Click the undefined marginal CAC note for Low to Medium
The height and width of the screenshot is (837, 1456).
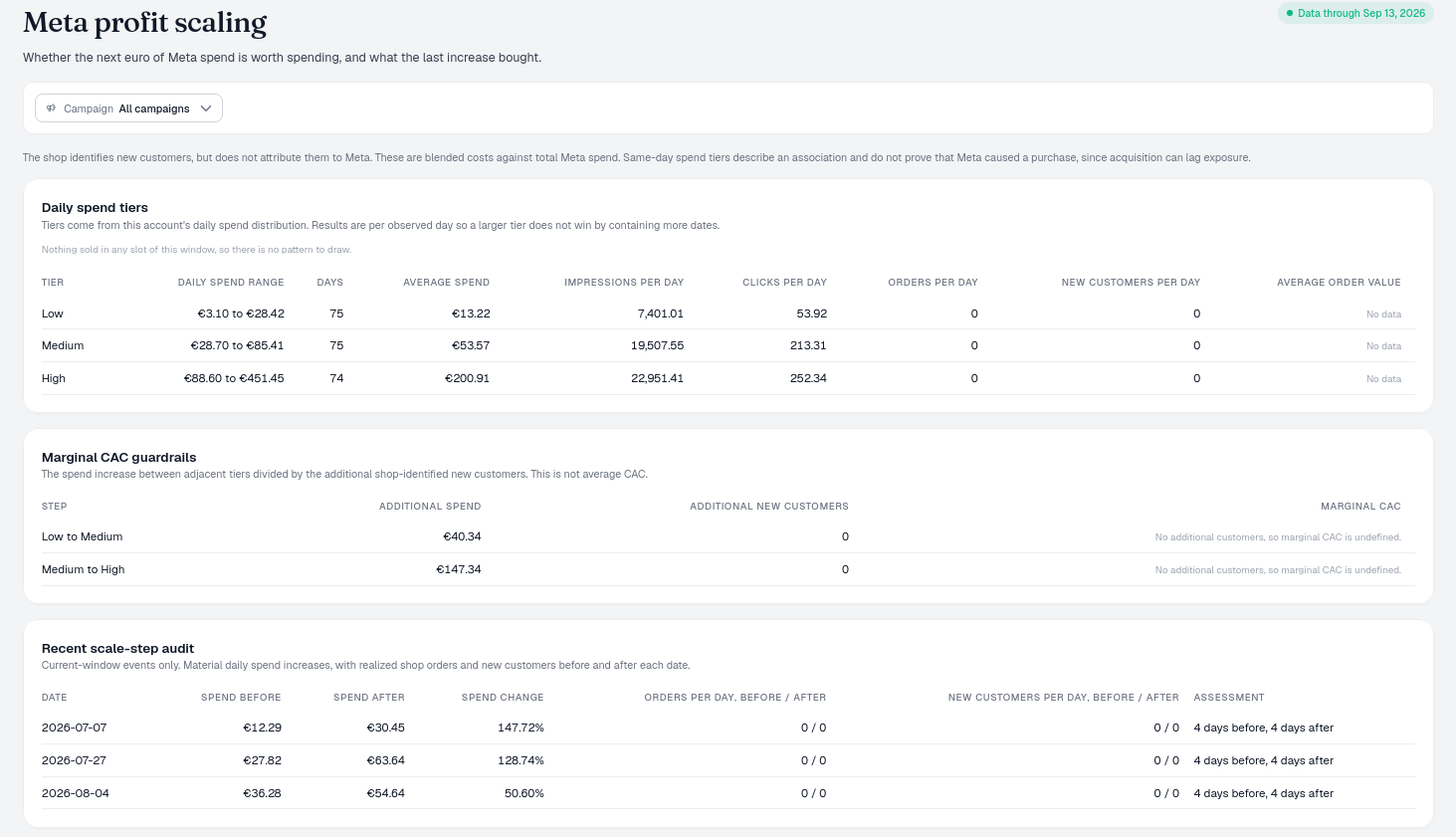pos(1278,537)
